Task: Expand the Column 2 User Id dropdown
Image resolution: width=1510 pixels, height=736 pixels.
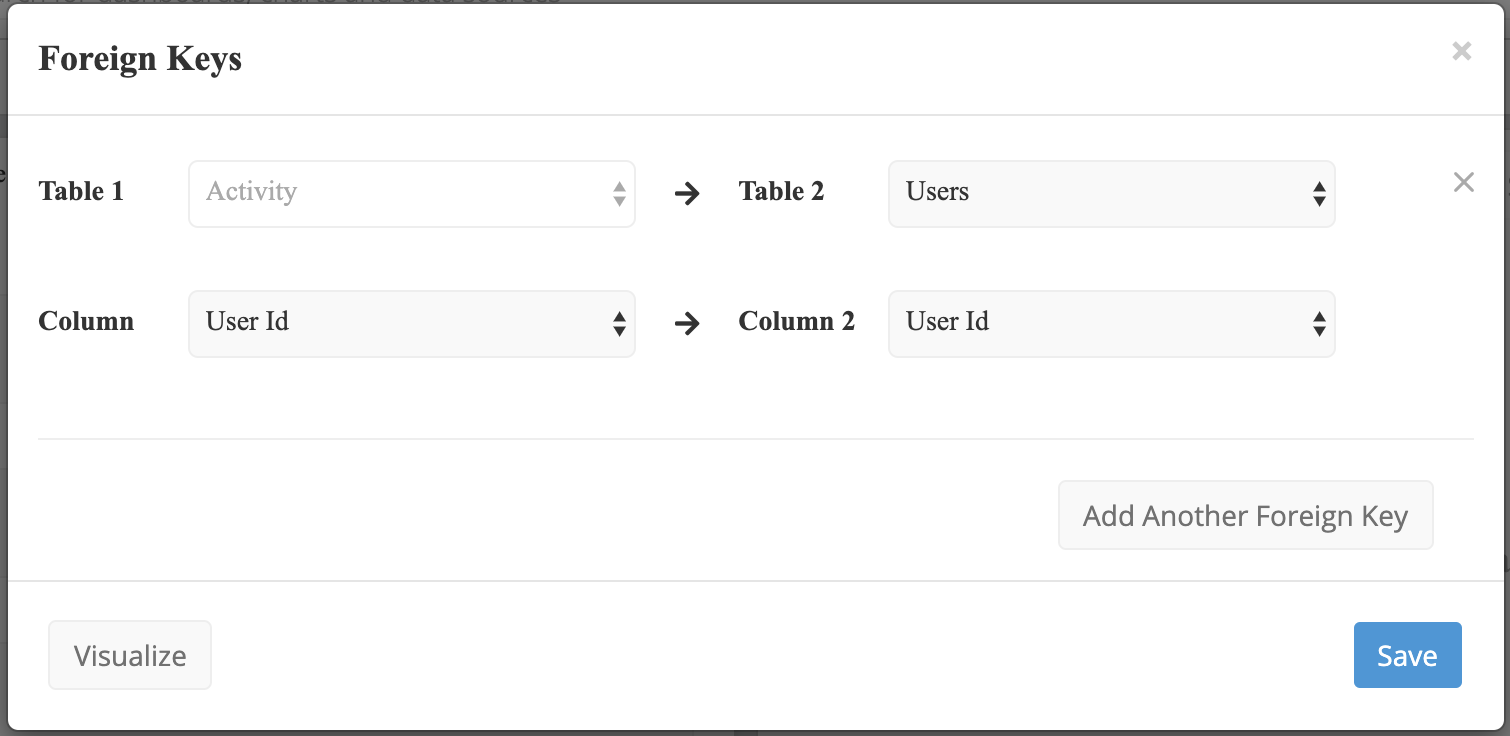Action: click(1100, 323)
